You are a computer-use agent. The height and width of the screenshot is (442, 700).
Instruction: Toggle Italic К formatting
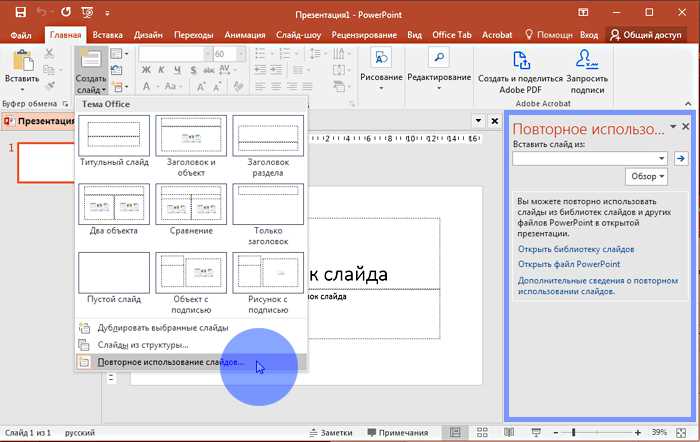(x=162, y=70)
